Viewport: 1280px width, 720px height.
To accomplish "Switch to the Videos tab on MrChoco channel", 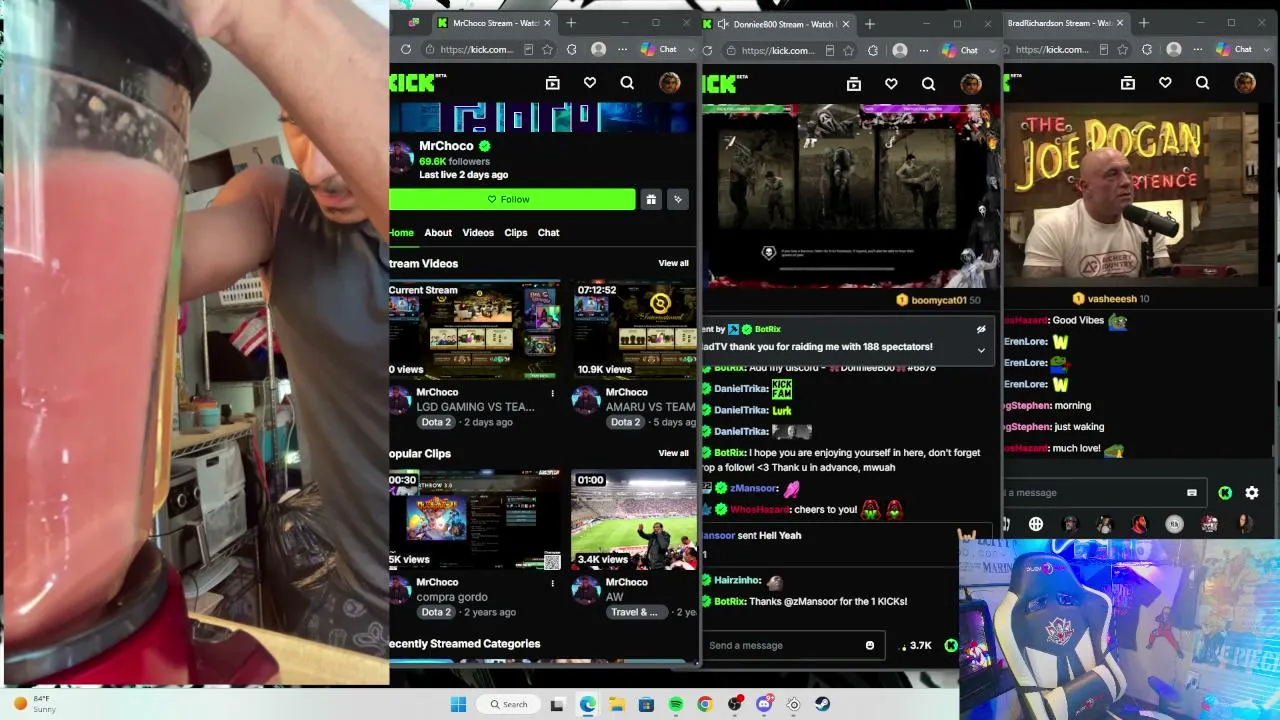I will [x=478, y=232].
